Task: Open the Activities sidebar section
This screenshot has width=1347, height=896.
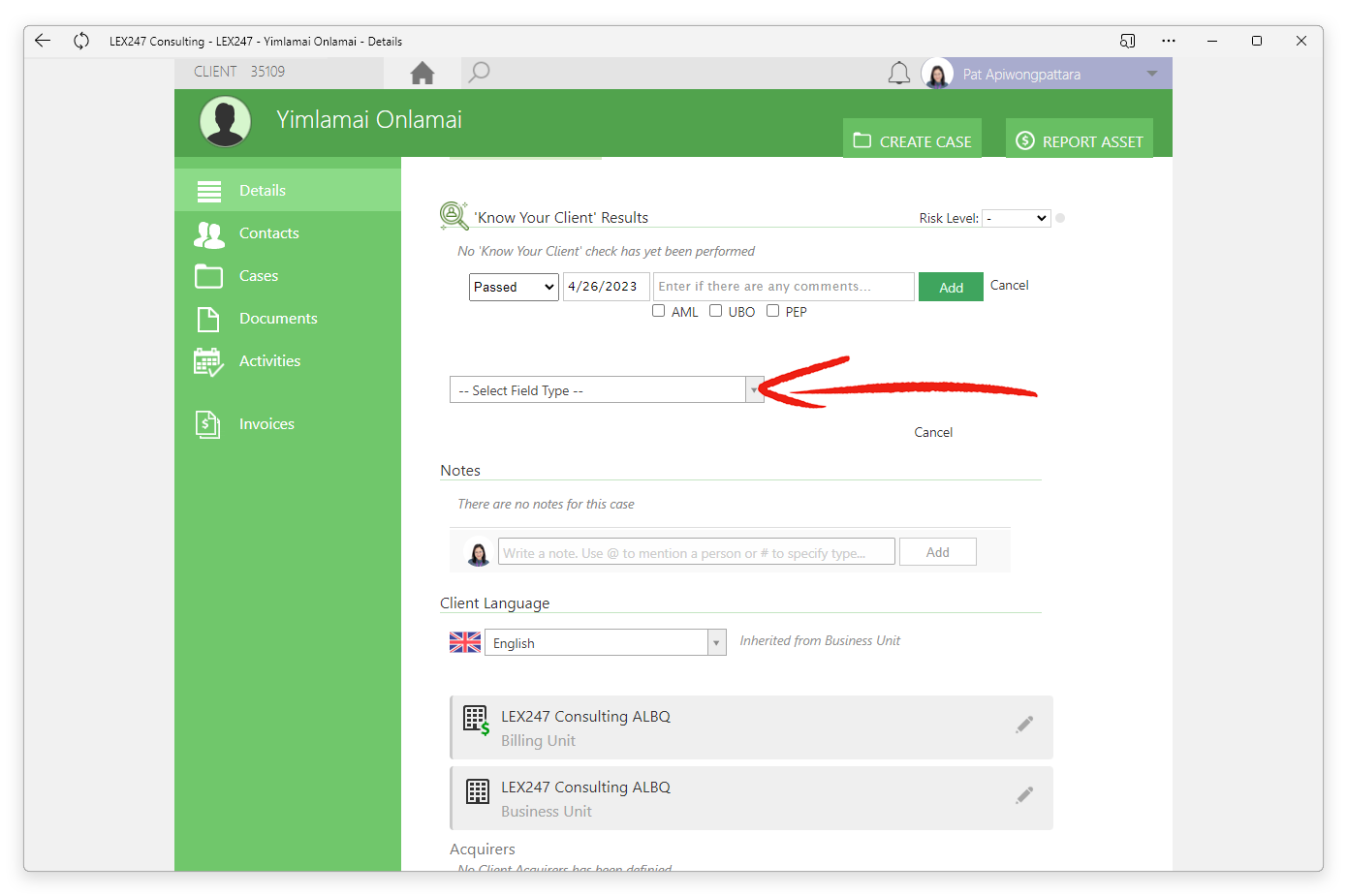Action: pos(288,360)
